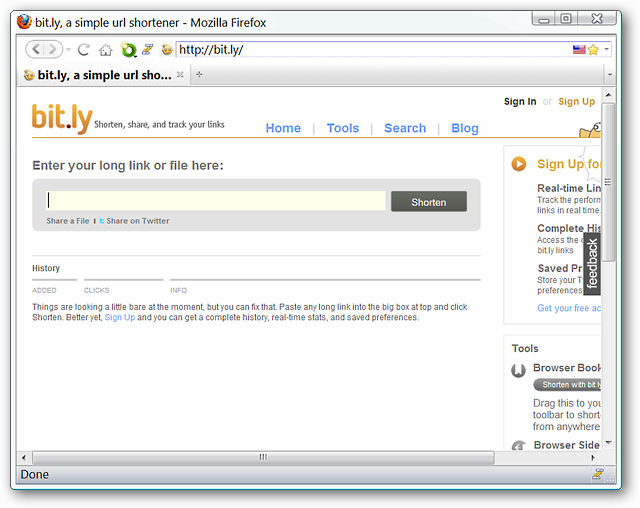The width and height of the screenshot is (640, 508).
Task: Click the Sign Up link in history text
Action: 120,317
